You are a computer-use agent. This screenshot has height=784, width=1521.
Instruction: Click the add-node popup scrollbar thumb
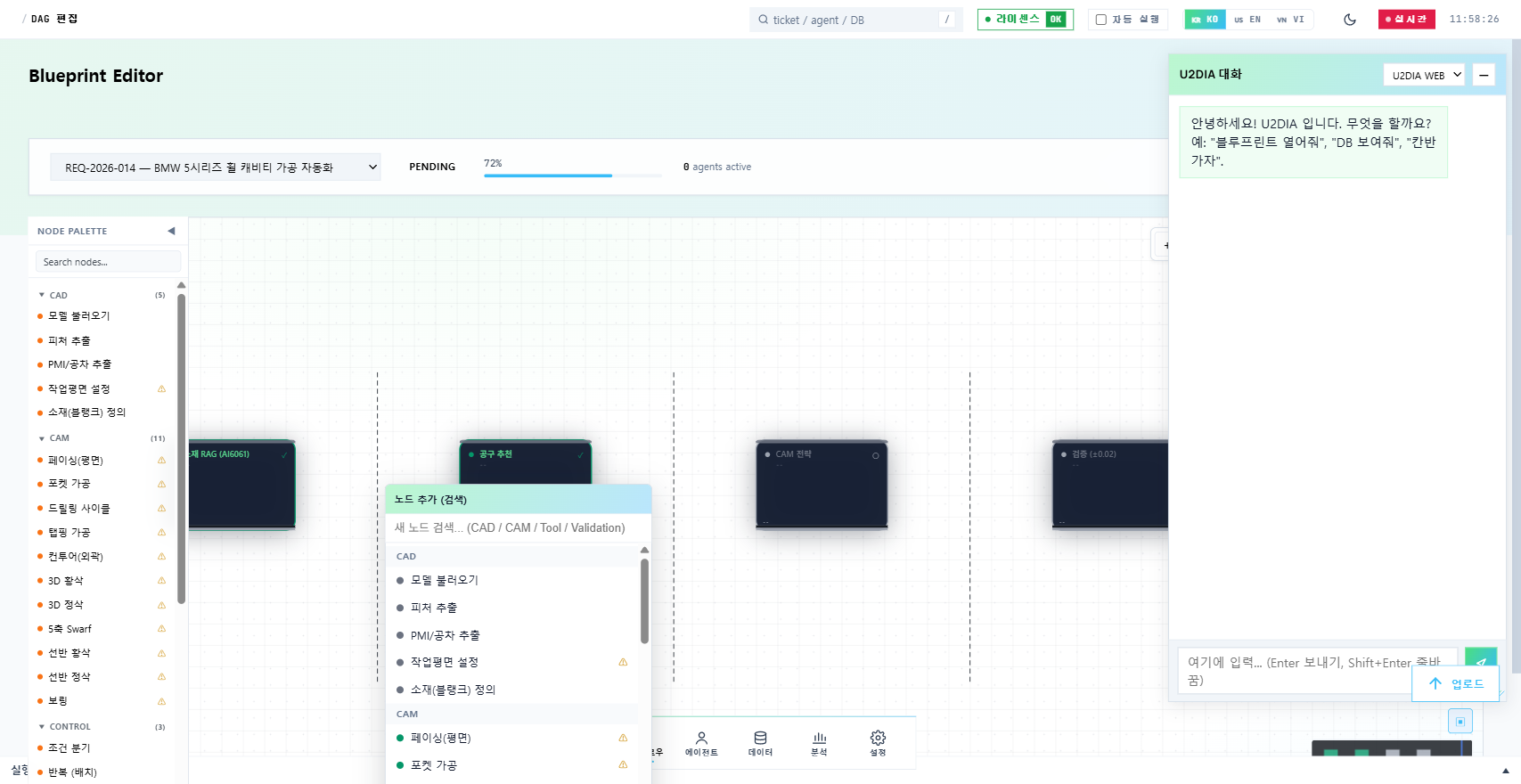(x=644, y=600)
